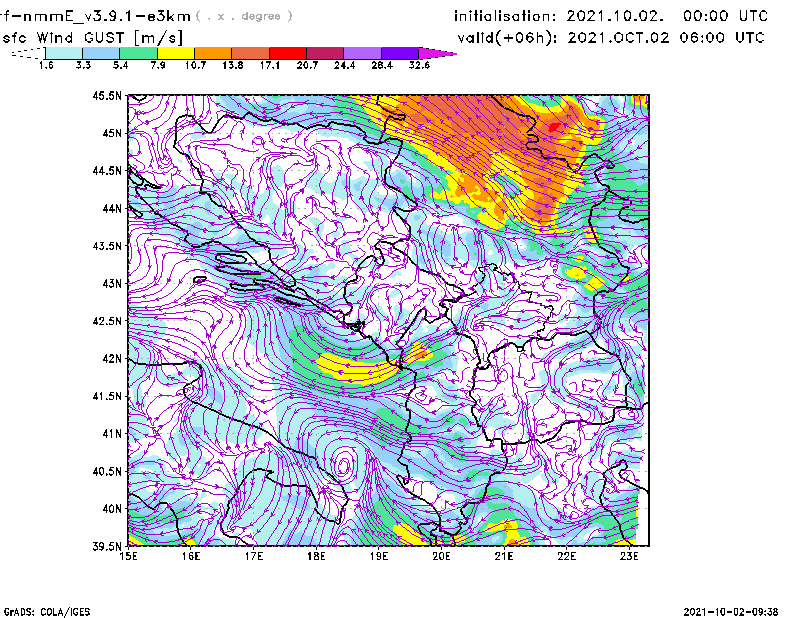Click the "43N" latitude label

pos(112,283)
